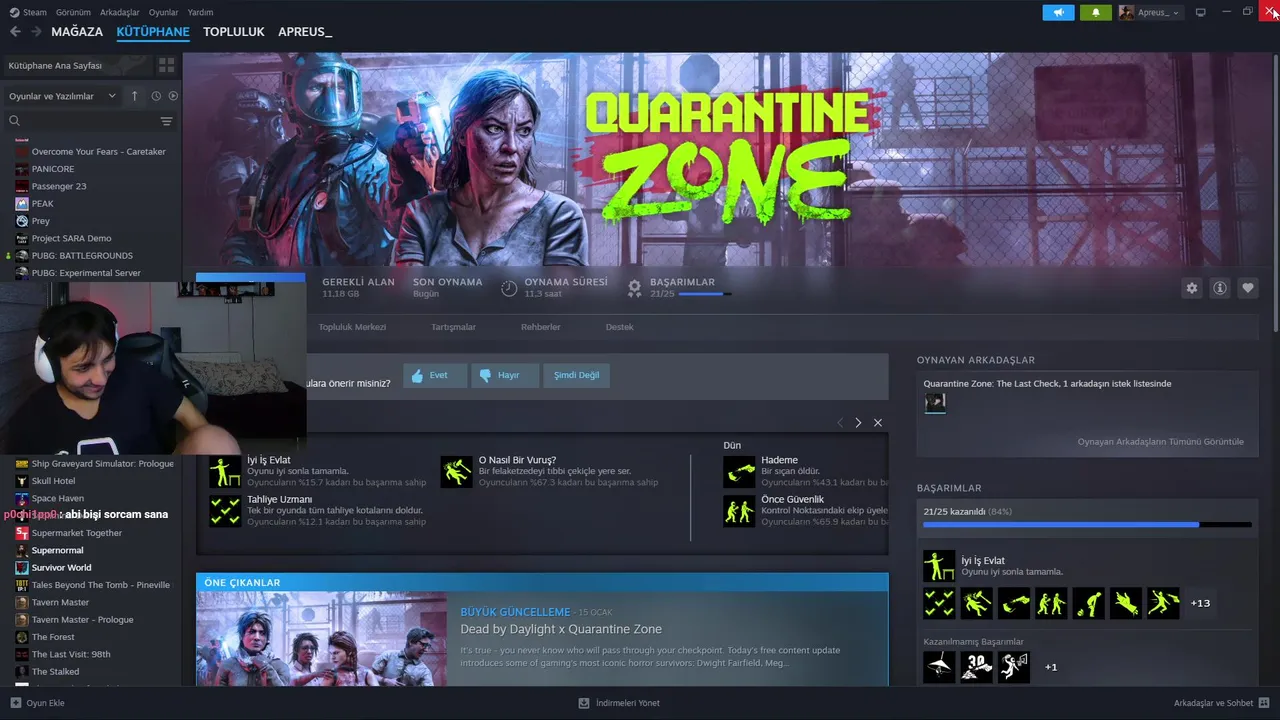Open Oynayan Arkadaşların Tümünü Görüntüle link
Image resolution: width=1280 pixels, height=720 pixels.
tap(1160, 441)
